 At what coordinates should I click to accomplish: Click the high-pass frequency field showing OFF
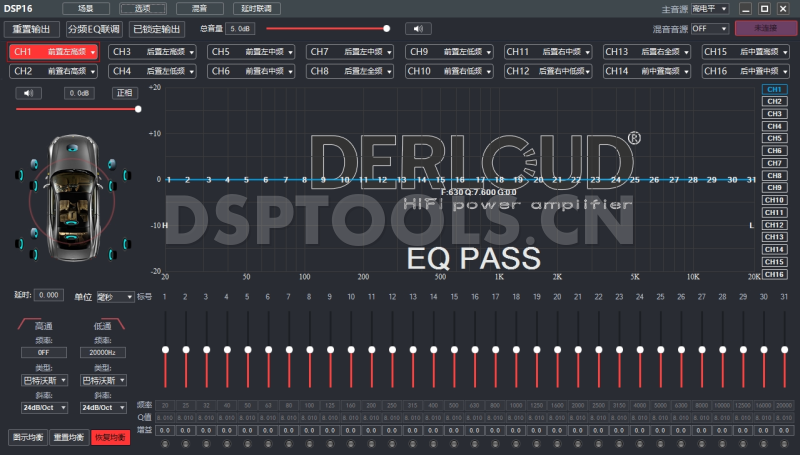coord(44,352)
